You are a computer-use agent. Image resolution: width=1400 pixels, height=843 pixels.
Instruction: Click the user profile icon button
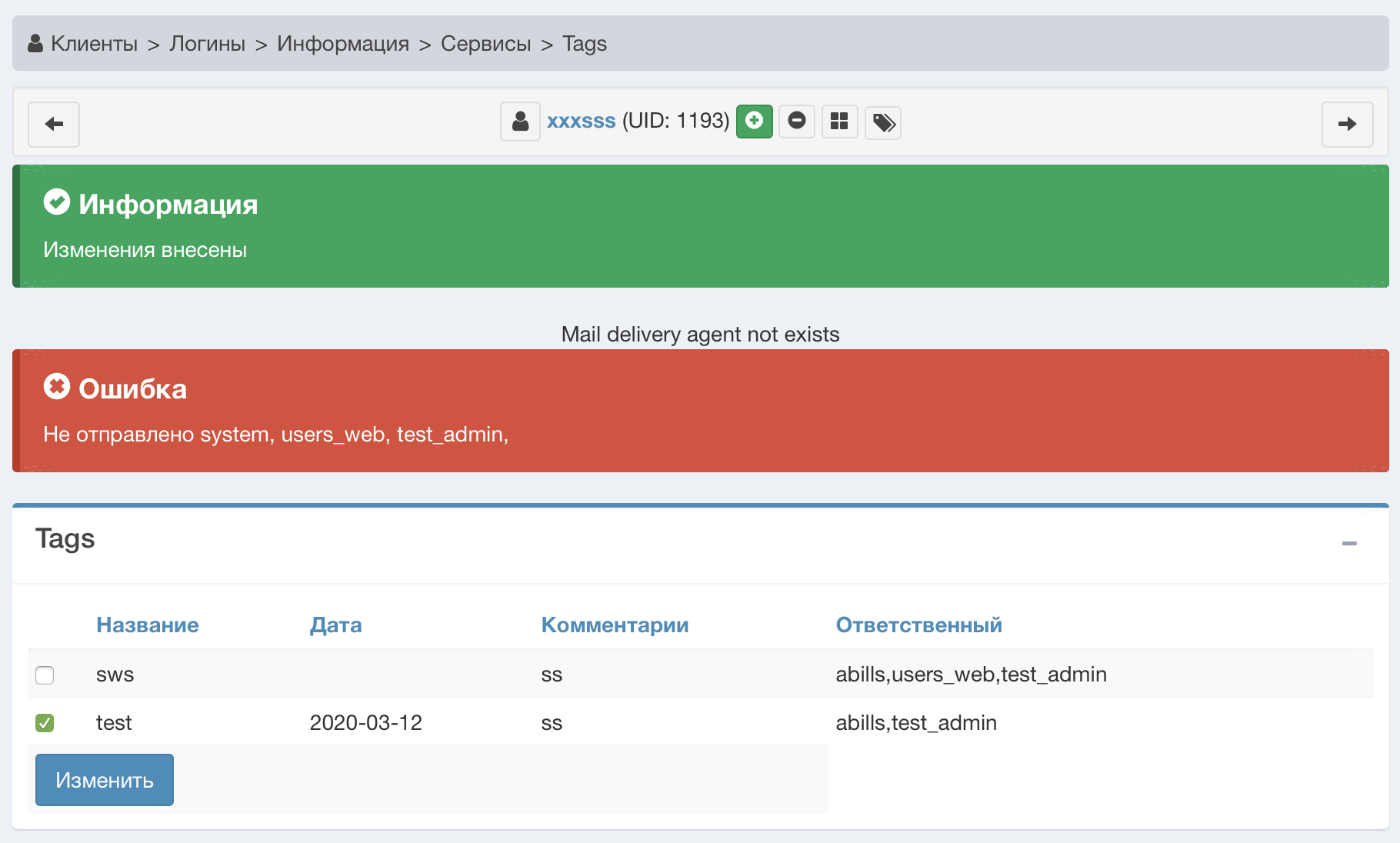click(521, 122)
